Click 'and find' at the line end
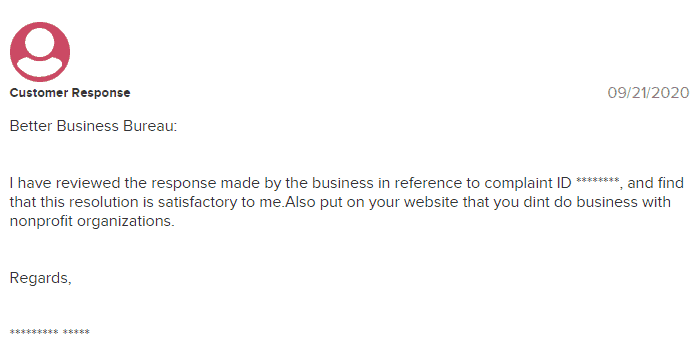Image resolution: width=694 pixels, height=360 pixels. 655,183
